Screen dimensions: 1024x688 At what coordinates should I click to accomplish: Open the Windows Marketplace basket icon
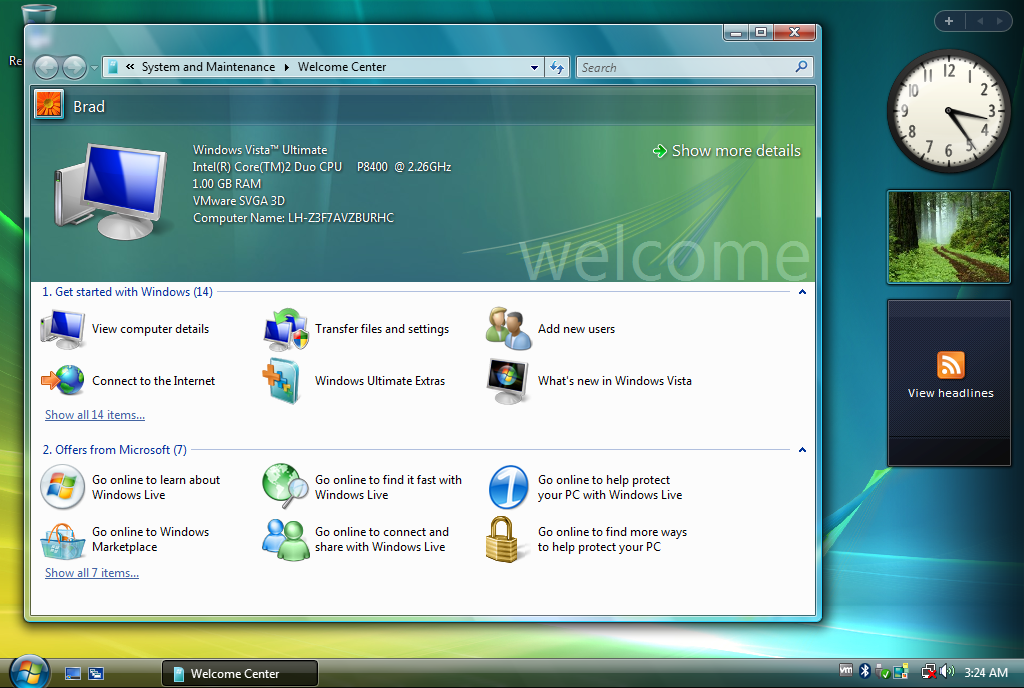tap(62, 541)
